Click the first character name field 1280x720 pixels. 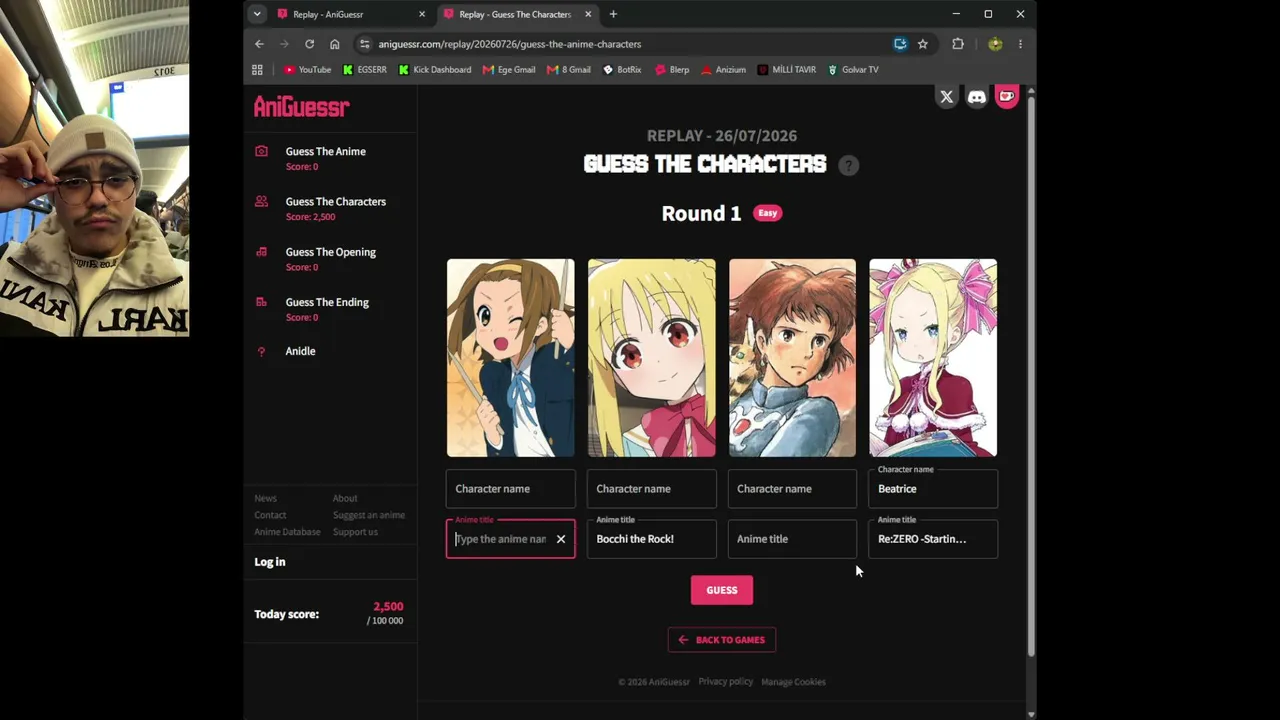click(x=511, y=489)
